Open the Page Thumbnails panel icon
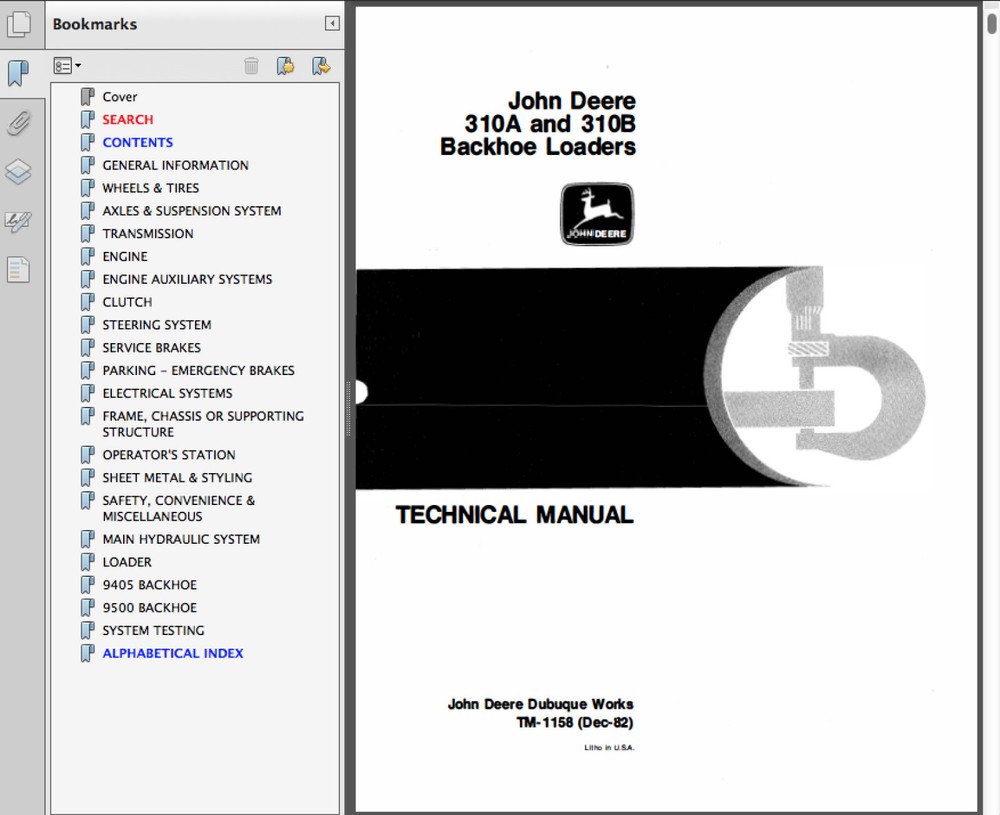This screenshot has width=1000, height=815. tap(18, 24)
